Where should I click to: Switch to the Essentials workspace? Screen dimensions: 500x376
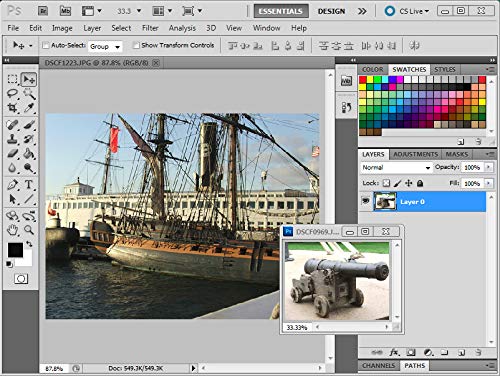coord(281,11)
